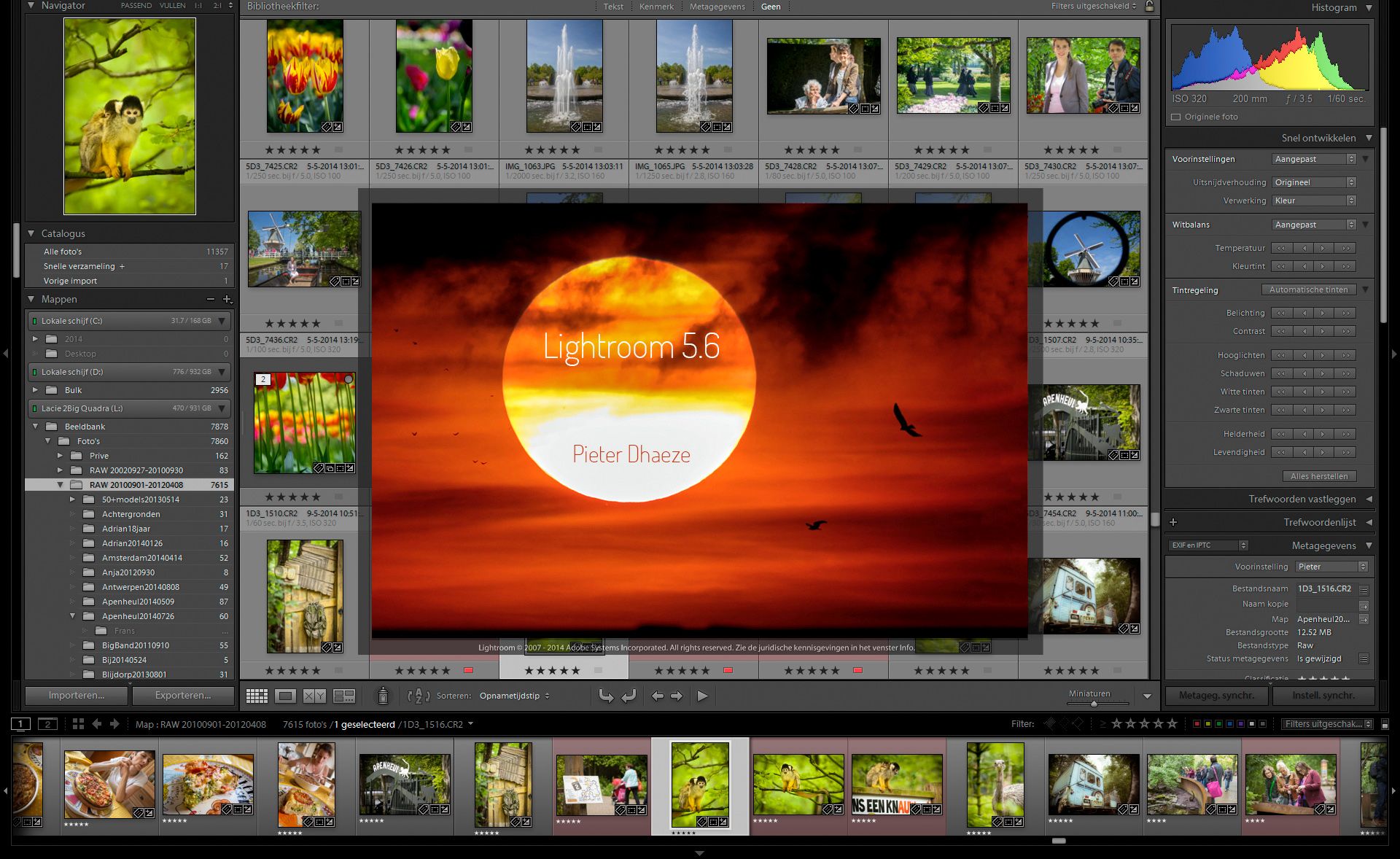Set navigator zoom to PASSEND

tap(136, 6)
